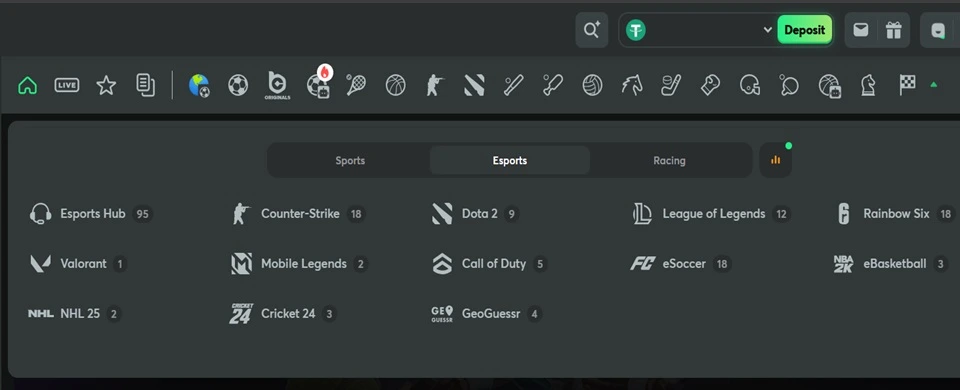Select the table tennis paddle icon
The height and width of the screenshot is (390, 960).
point(789,85)
